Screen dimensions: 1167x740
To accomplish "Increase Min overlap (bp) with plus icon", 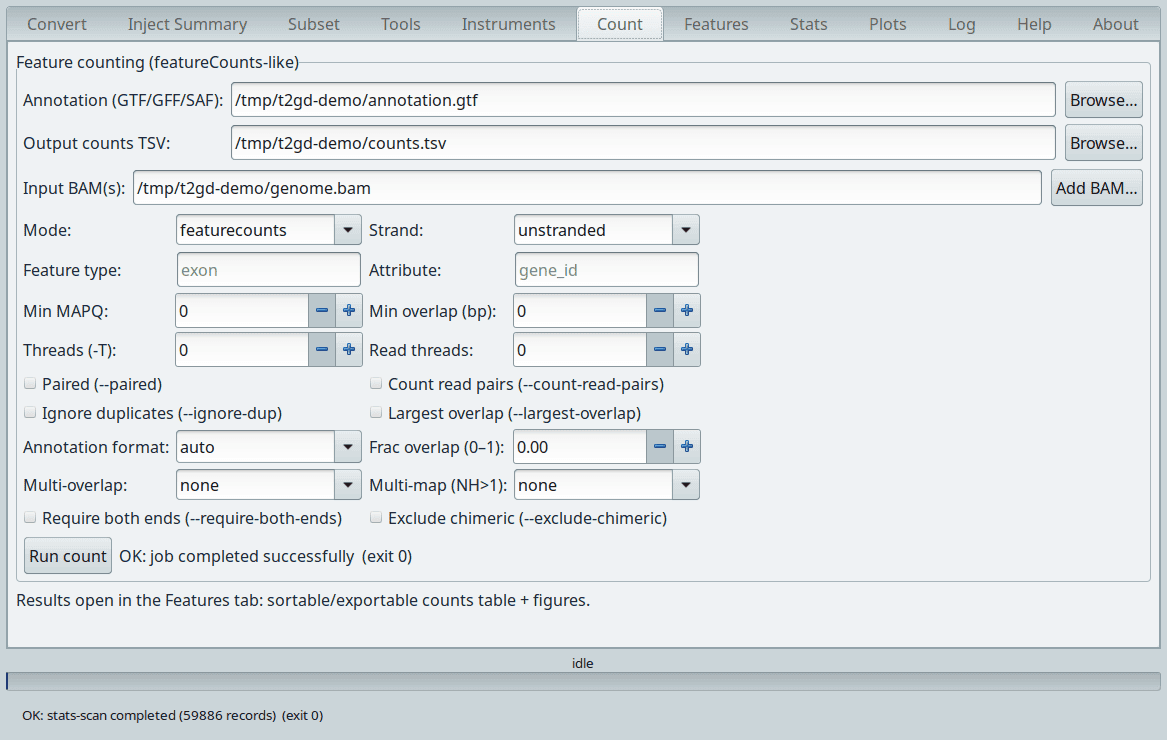I will 686,310.
